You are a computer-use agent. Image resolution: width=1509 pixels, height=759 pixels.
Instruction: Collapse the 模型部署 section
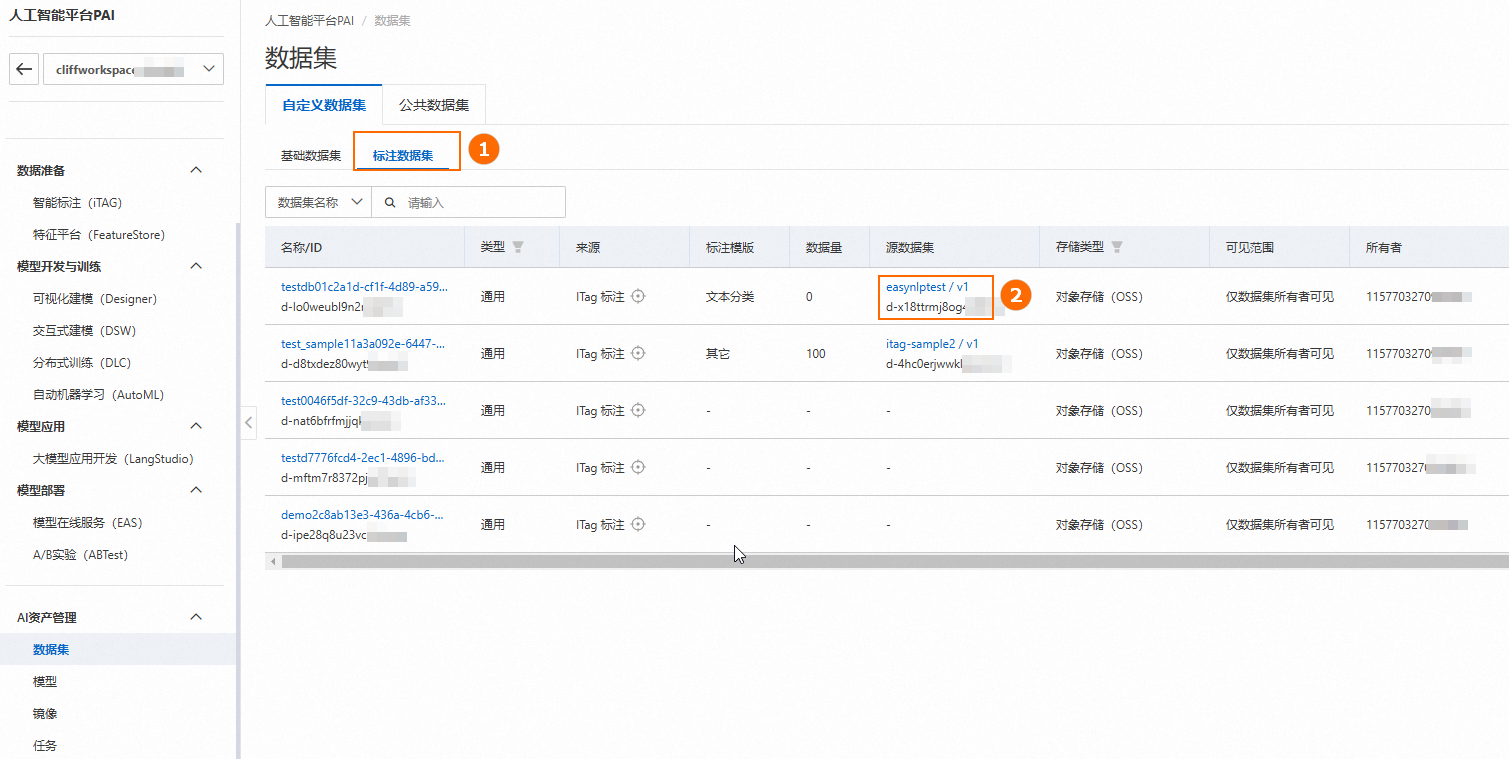coord(196,490)
